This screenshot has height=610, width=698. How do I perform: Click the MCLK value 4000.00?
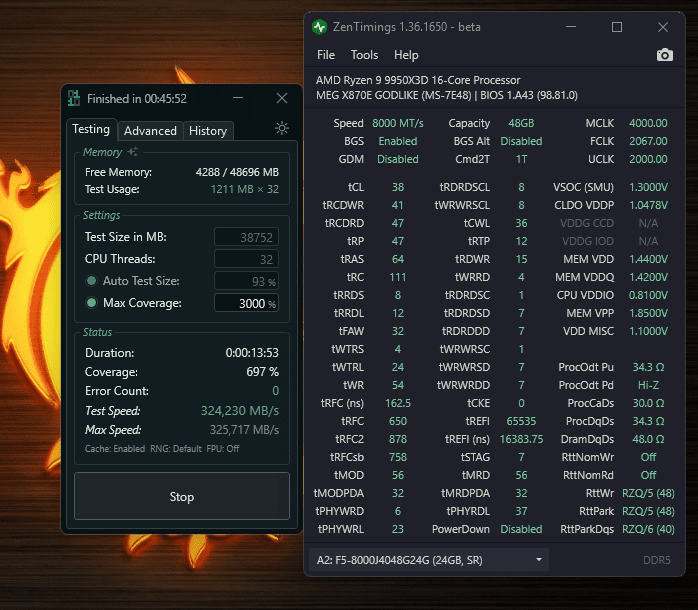click(648, 123)
